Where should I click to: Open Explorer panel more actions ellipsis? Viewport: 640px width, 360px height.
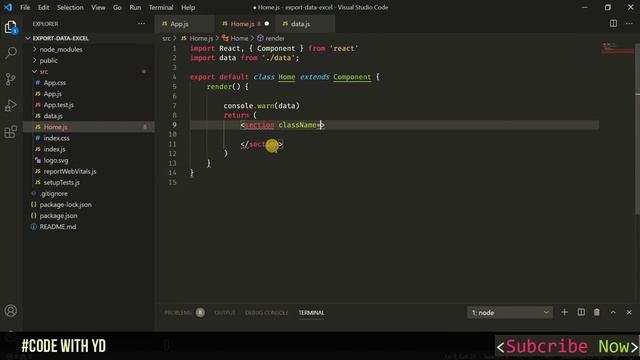[141, 24]
